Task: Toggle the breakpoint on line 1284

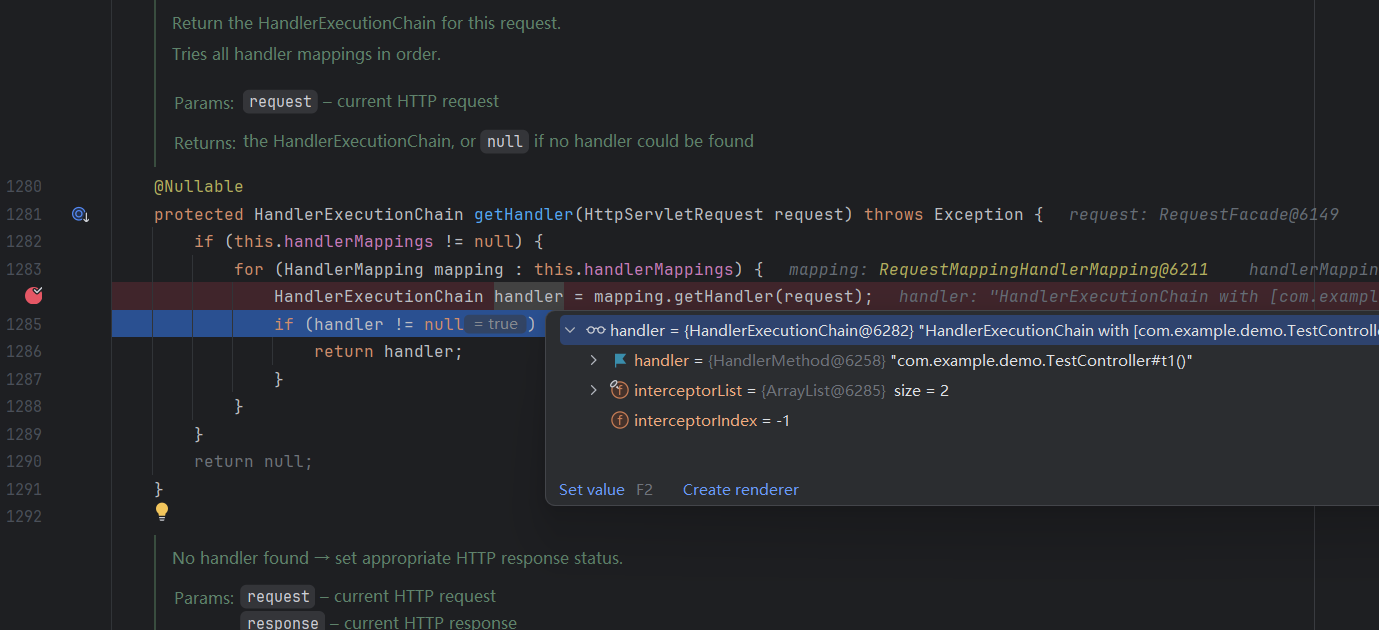Action: tap(34, 295)
